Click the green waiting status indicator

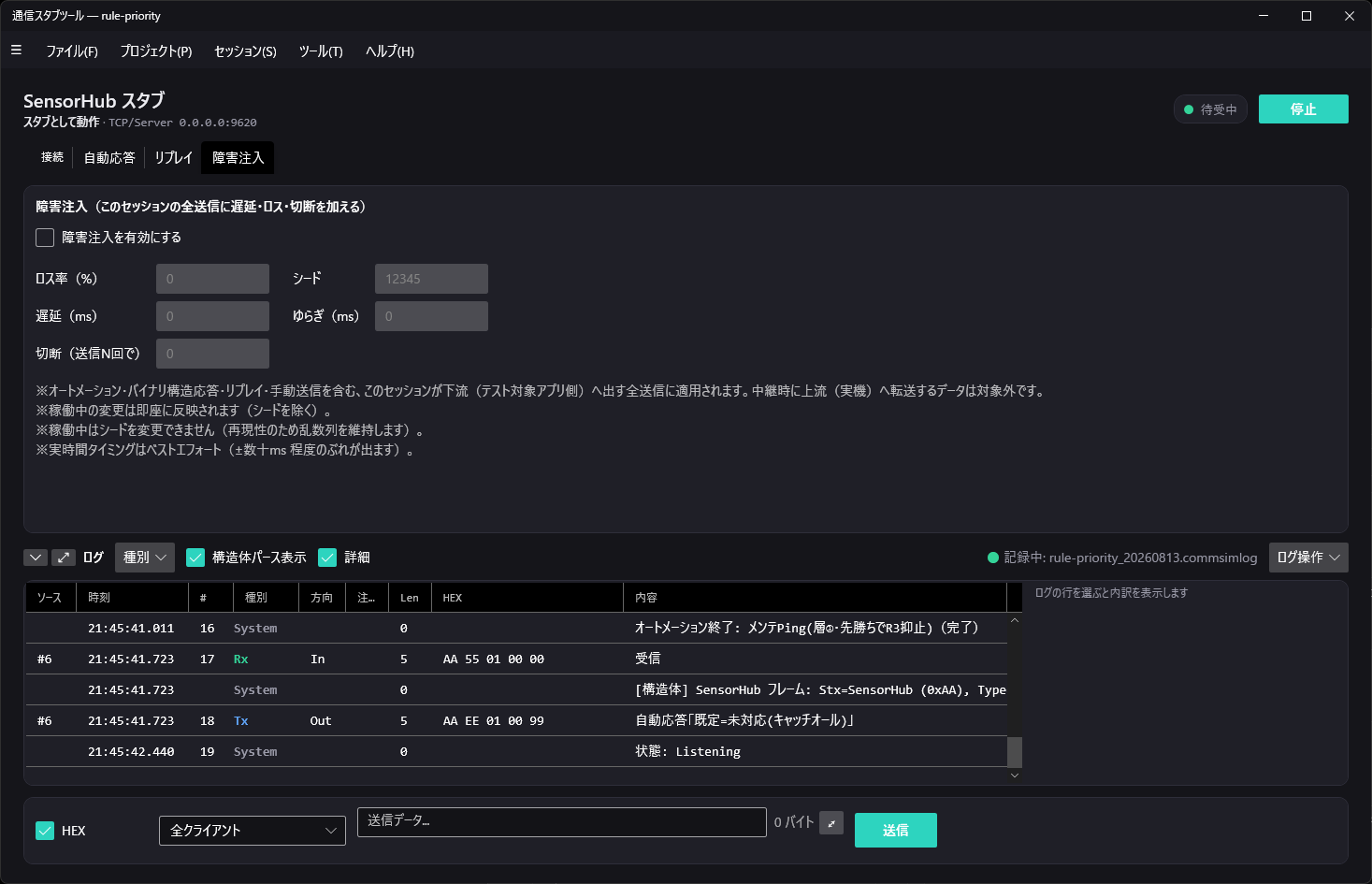tap(1210, 109)
